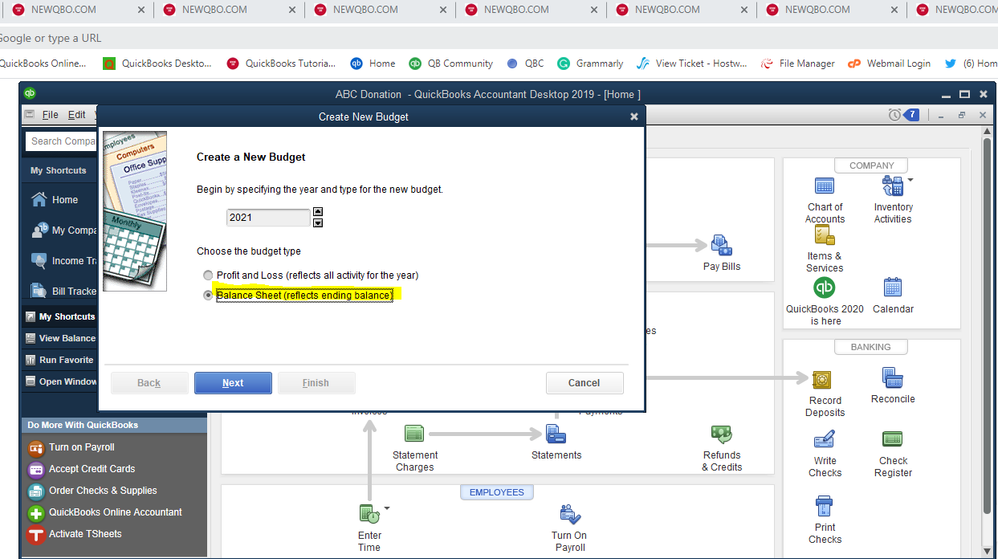Open QuickBooks Online bookmark

43,63
